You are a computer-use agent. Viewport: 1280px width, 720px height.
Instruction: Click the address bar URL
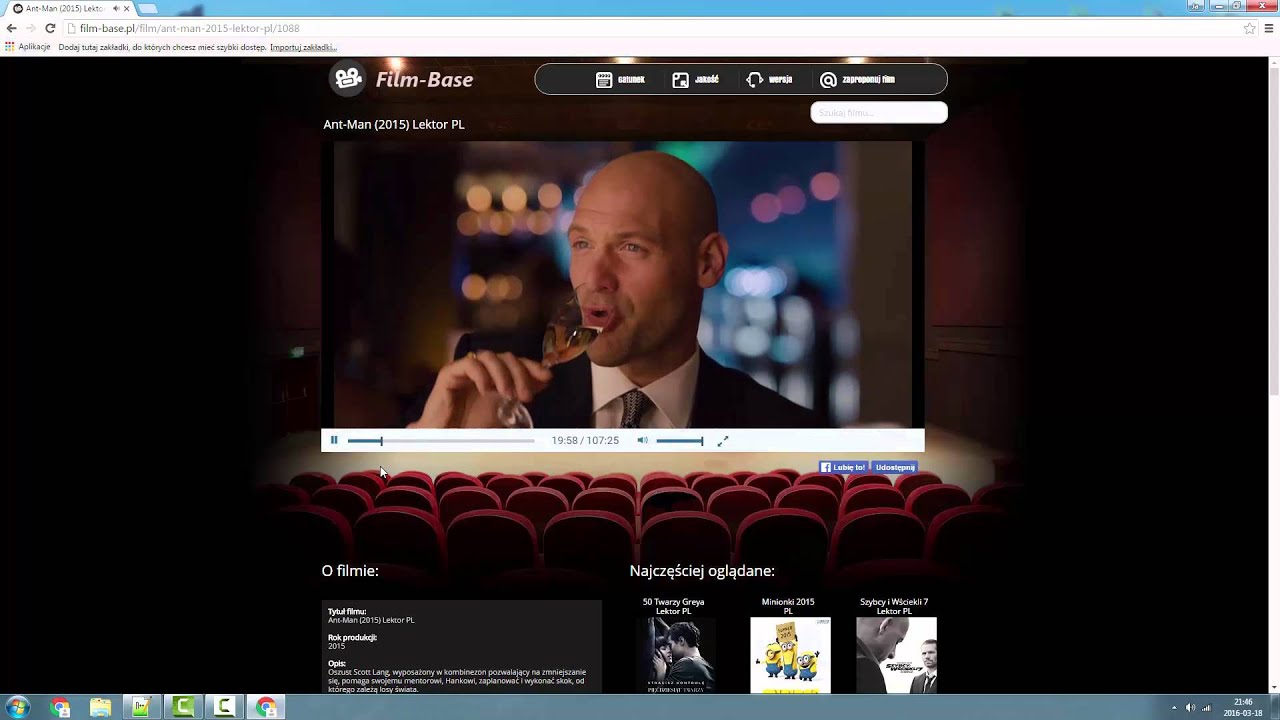pos(190,28)
